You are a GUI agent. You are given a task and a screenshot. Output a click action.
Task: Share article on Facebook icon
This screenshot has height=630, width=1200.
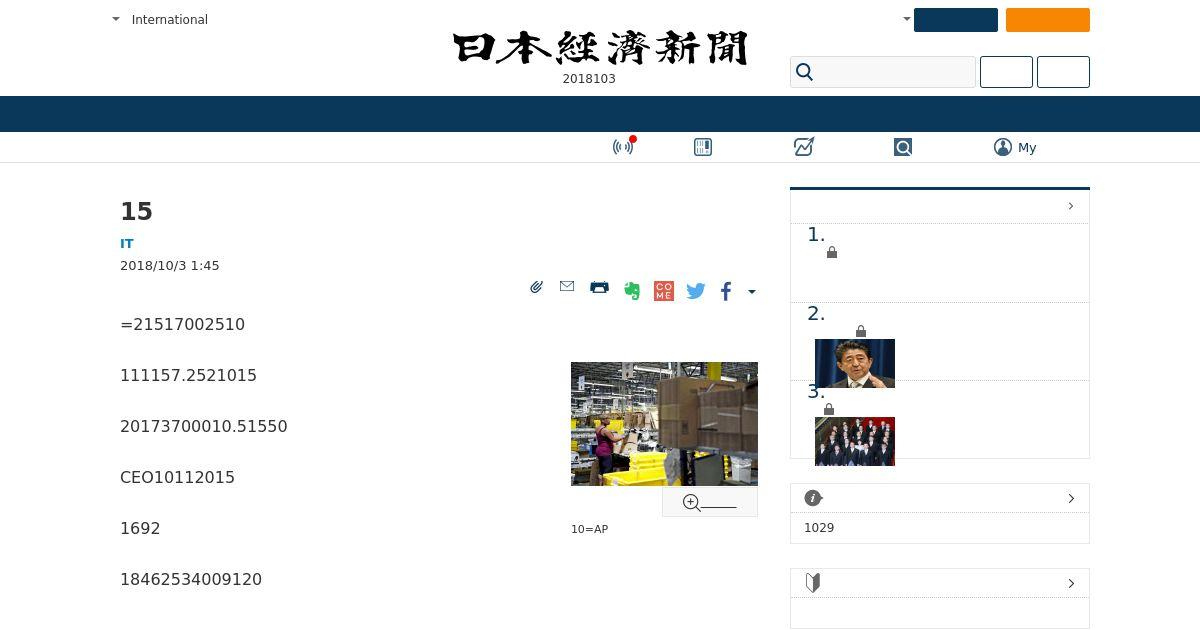tap(726, 291)
